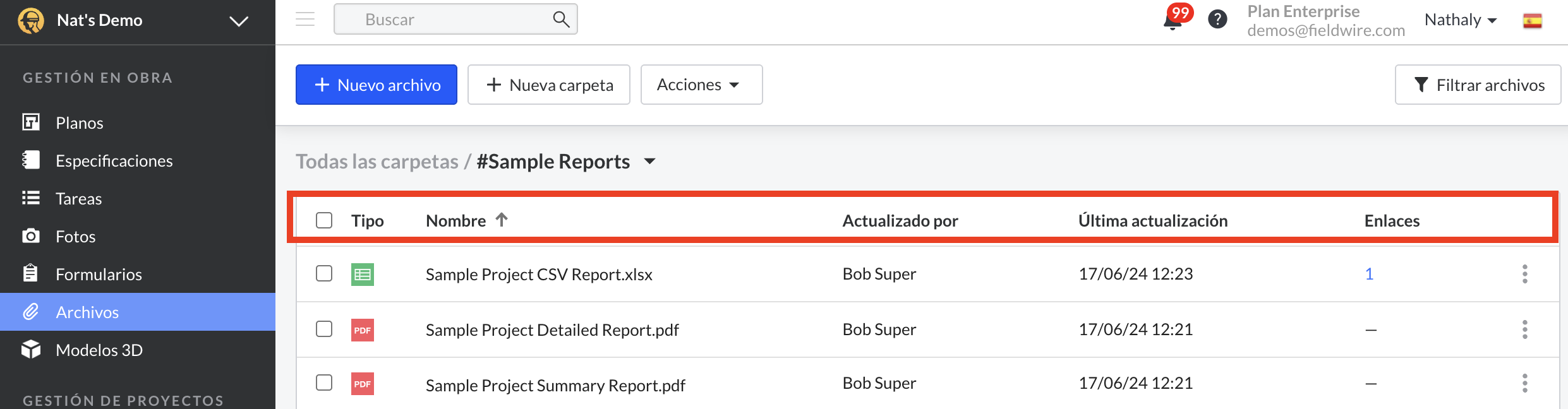
Task: Click the Fotos camera icon
Action: (31, 236)
